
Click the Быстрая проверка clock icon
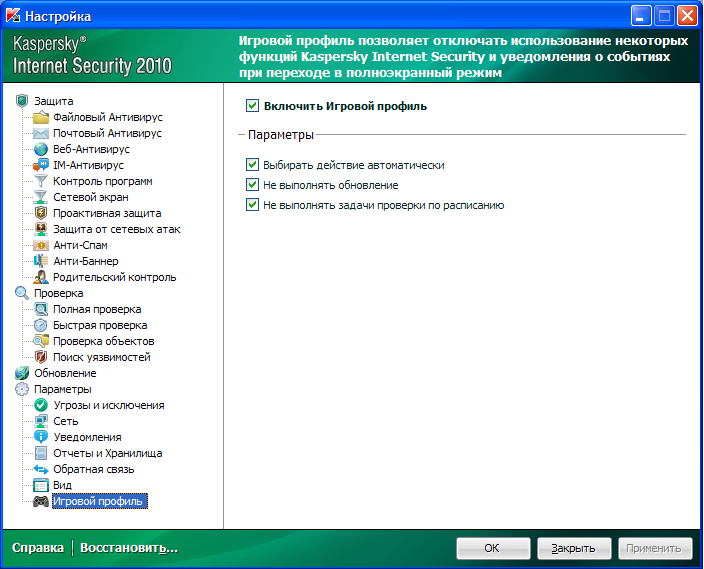tap(41, 325)
